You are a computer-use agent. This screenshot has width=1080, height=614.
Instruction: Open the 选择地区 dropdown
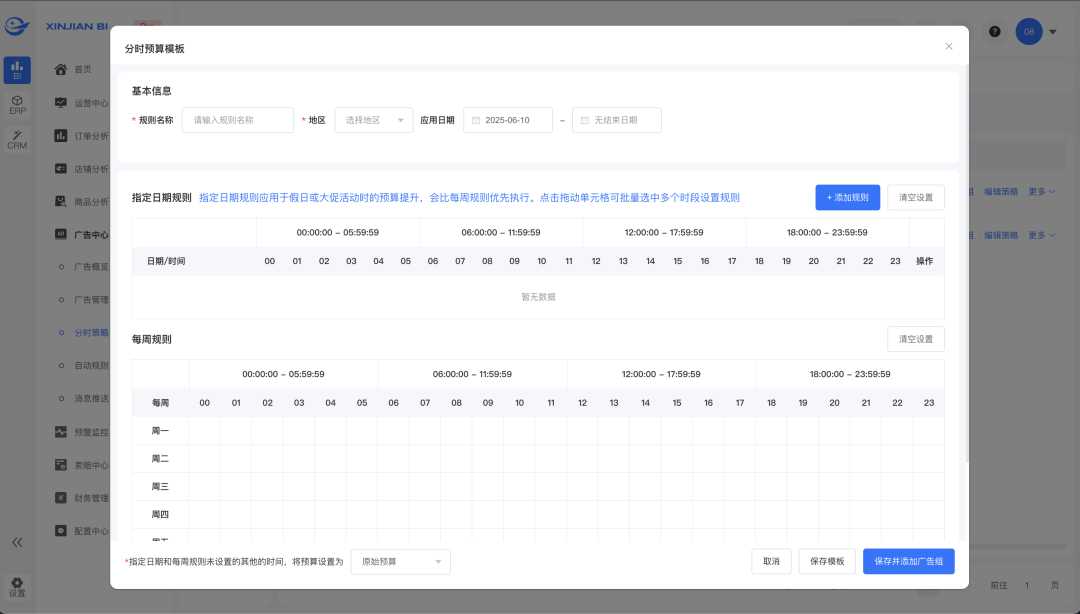pyautogui.click(x=373, y=120)
